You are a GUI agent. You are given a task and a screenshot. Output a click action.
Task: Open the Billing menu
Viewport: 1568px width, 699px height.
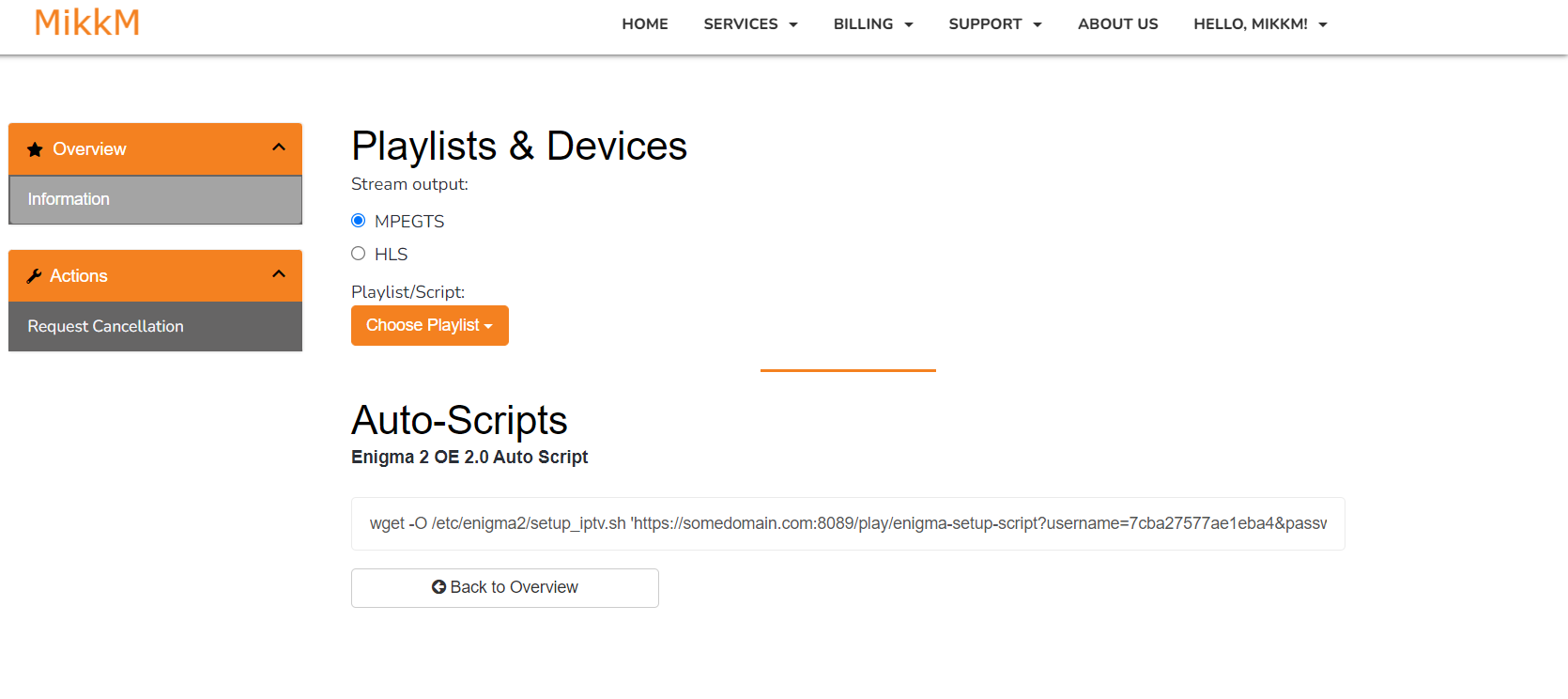click(873, 24)
